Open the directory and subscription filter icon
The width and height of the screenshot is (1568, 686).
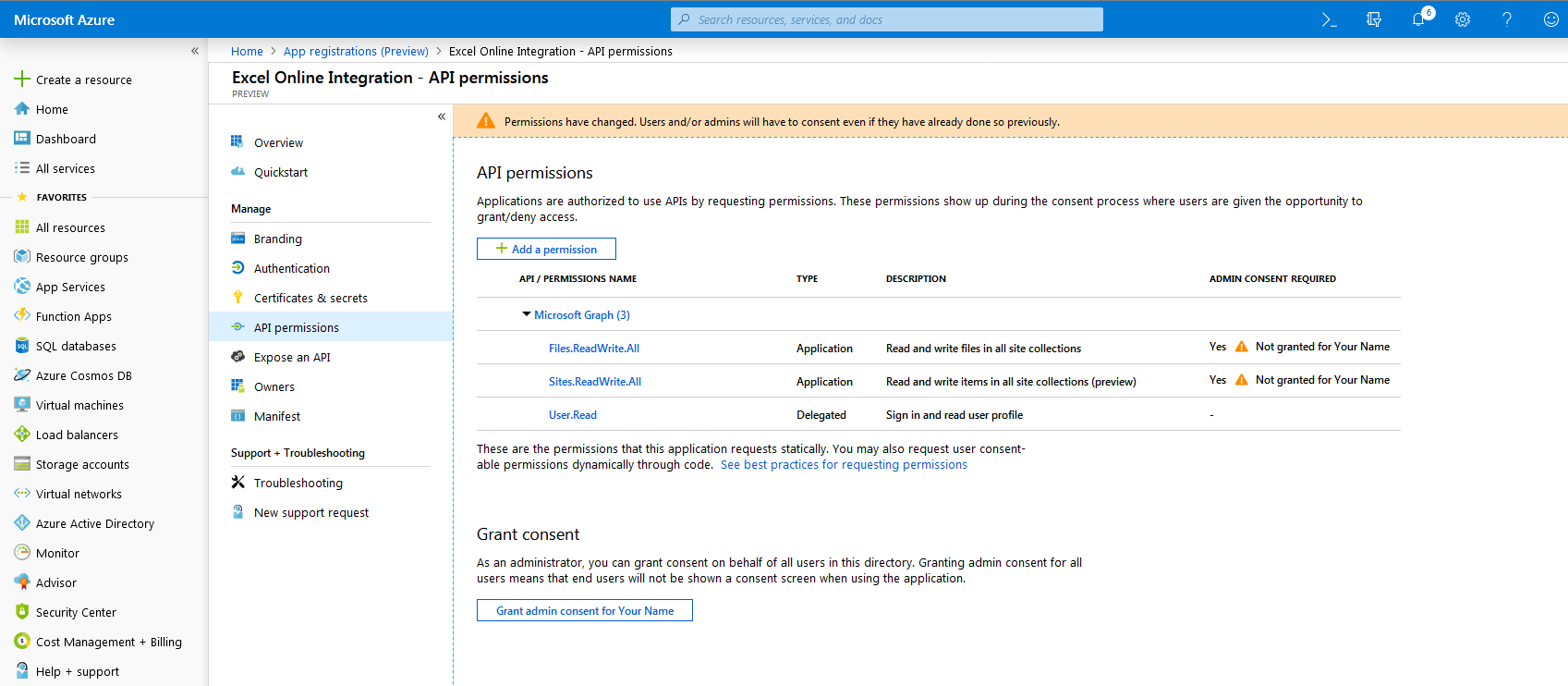(1374, 19)
